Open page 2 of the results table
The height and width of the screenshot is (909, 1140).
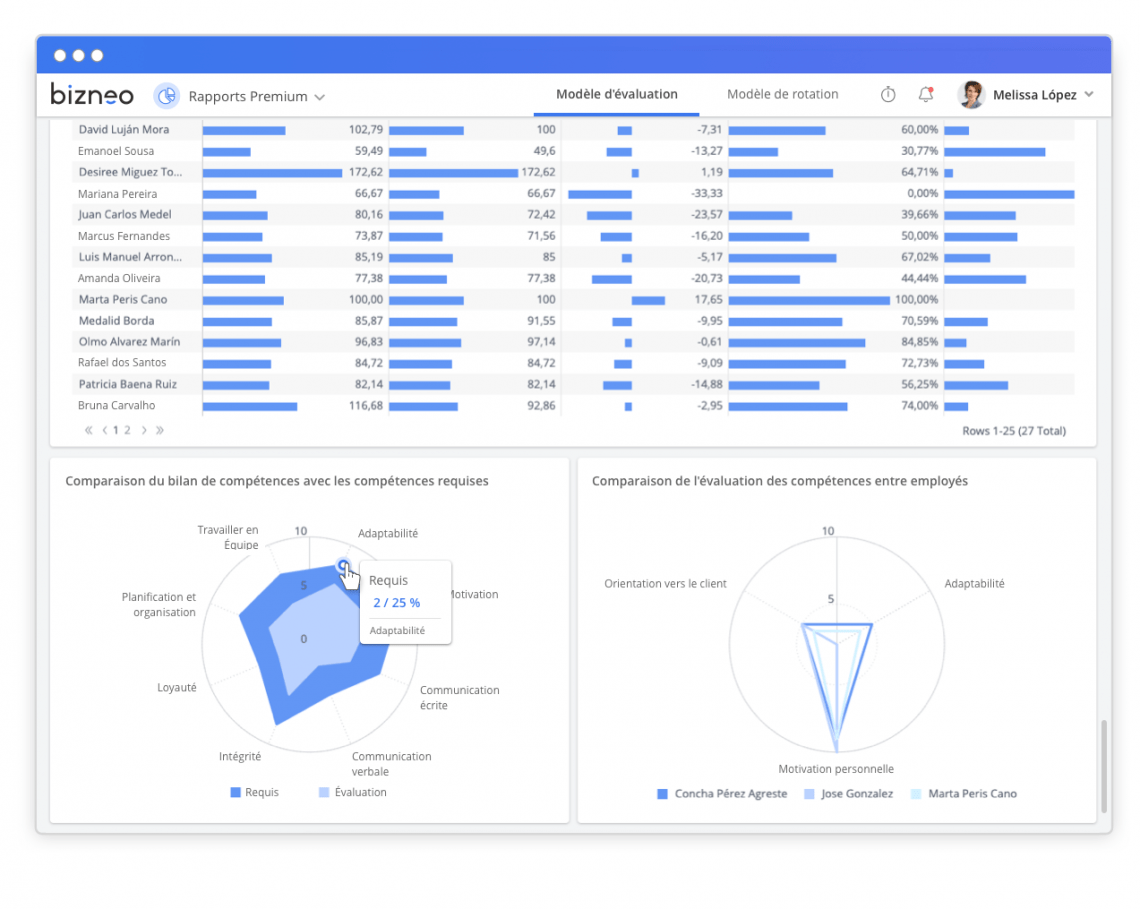(126, 429)
